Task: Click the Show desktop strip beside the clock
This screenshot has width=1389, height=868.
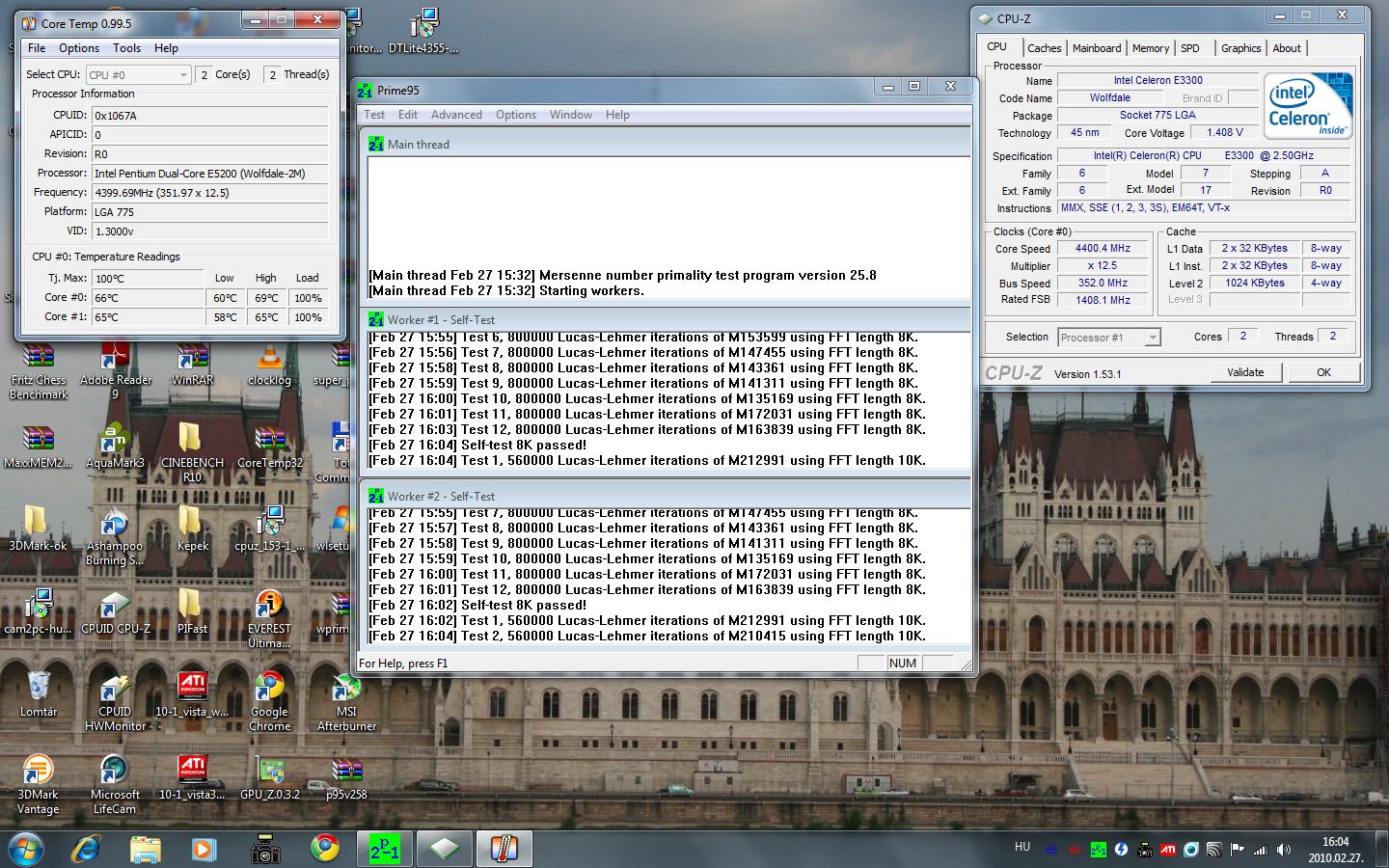Action: [1382, 849]
